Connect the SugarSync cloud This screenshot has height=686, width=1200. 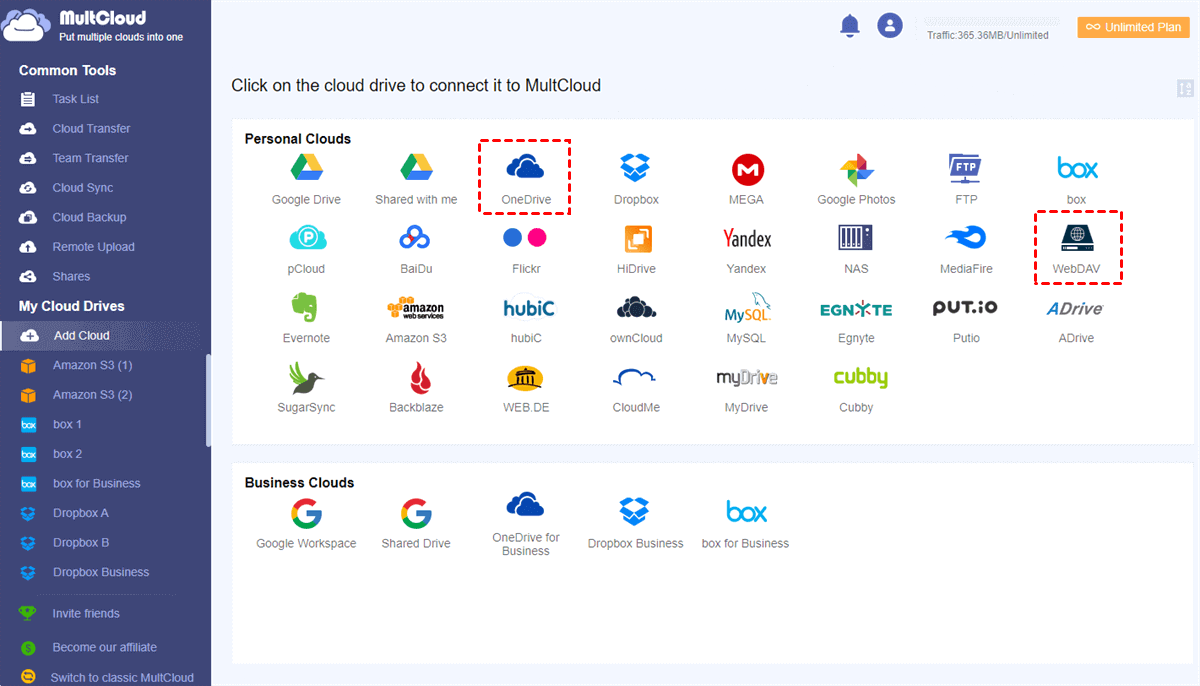306,378
